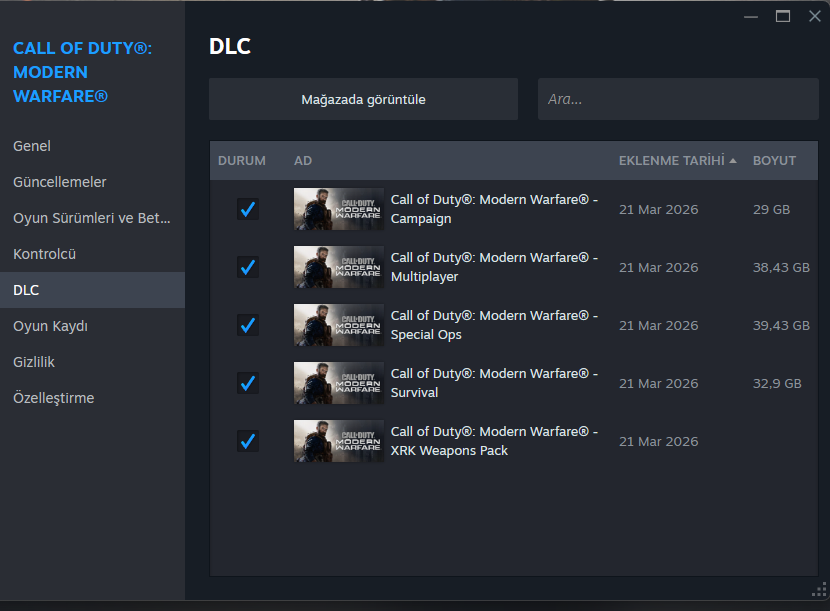Click the Modern Warfare - Campaign name
830x611 pixels.
pyautogui.click(x=494, y=209)
